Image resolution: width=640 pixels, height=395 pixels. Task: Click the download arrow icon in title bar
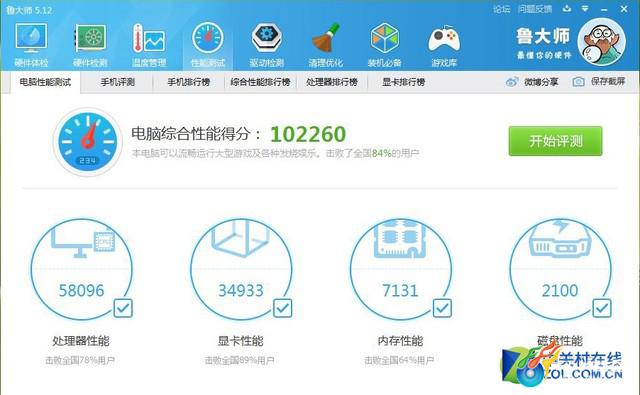pyautogui.click(x=567, y=8)
